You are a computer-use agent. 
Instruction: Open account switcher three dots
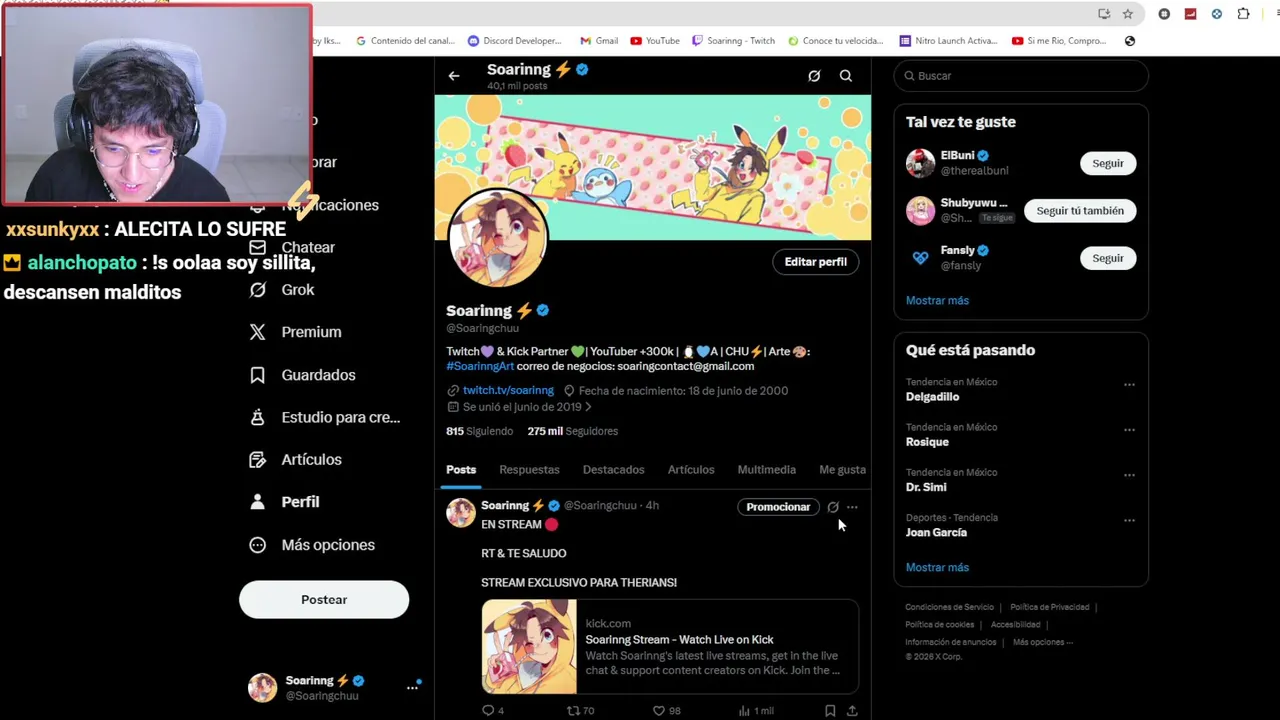(x=412, y=688)
